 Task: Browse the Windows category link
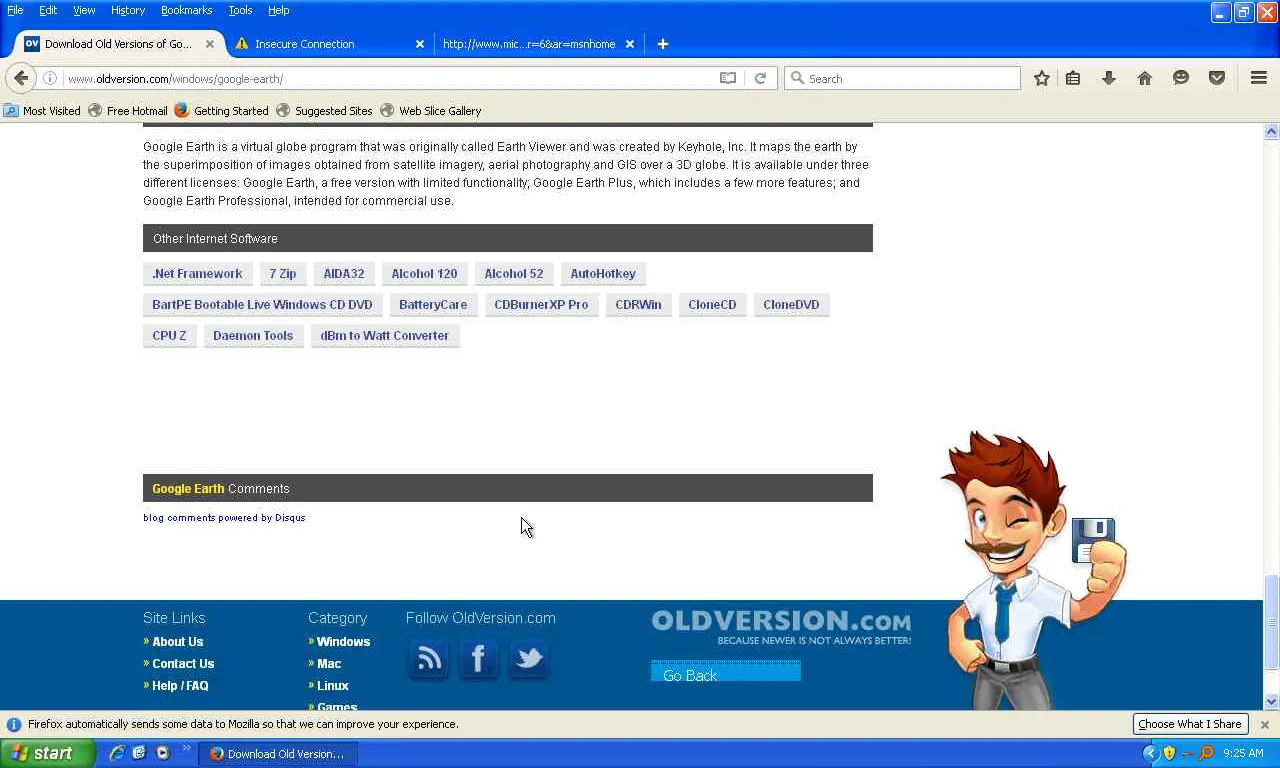coord(343,642)
